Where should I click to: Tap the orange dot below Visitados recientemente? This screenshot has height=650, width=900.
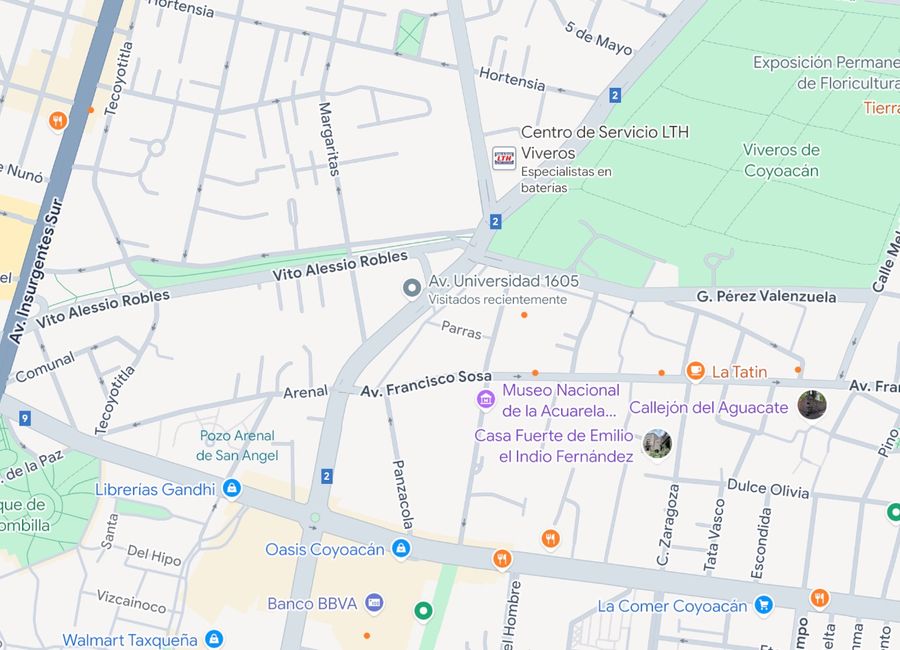pos(524,315)
